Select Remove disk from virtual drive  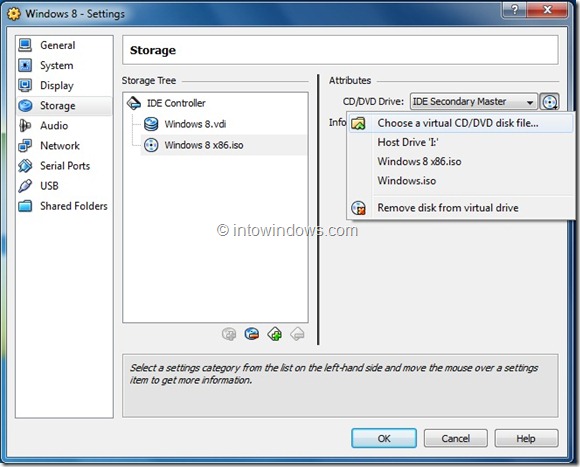(x=461, y=208)
